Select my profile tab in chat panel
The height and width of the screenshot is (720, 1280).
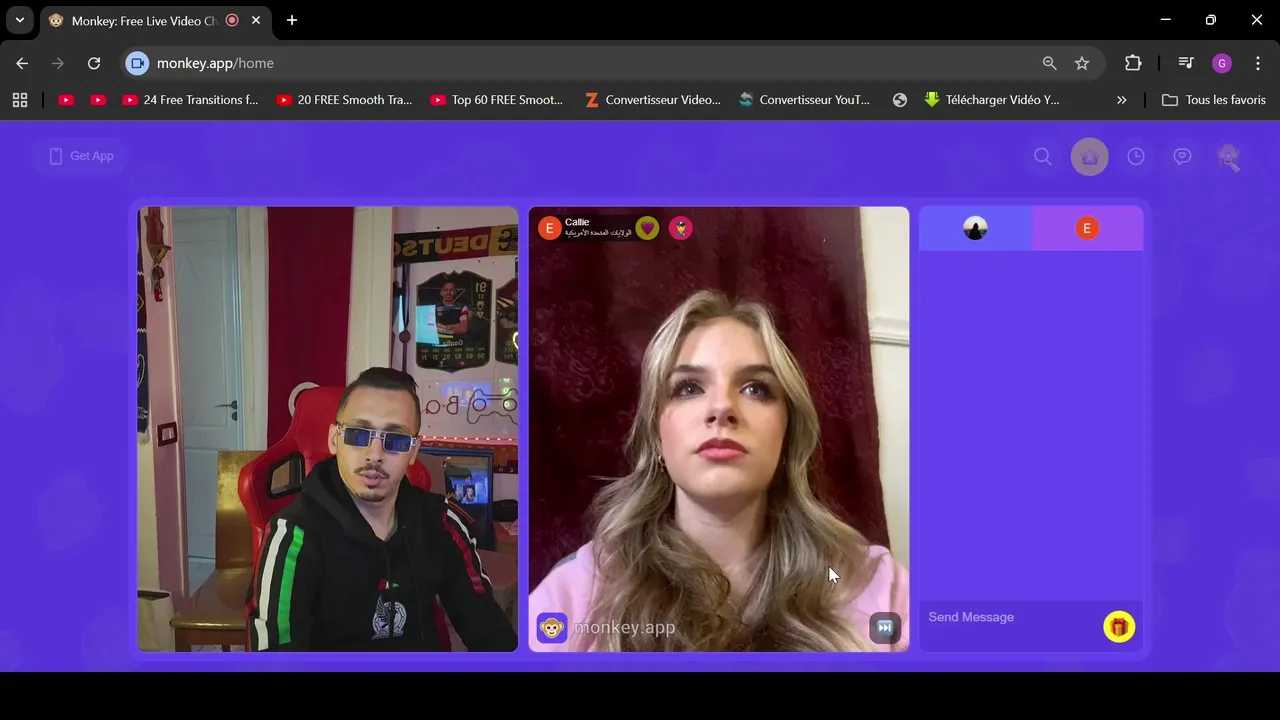(975, 228)
